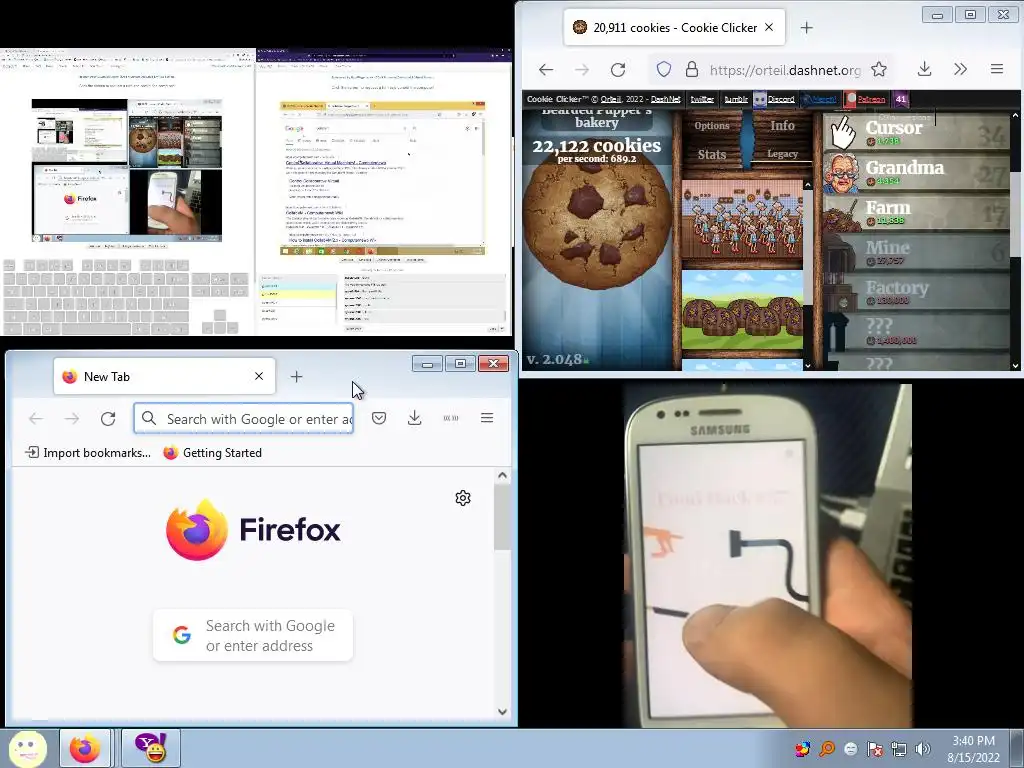Viewport: 1024px width, 768px height.
Task: Bookmark the Cookie Clicker page with star
Action: (879, 69)
